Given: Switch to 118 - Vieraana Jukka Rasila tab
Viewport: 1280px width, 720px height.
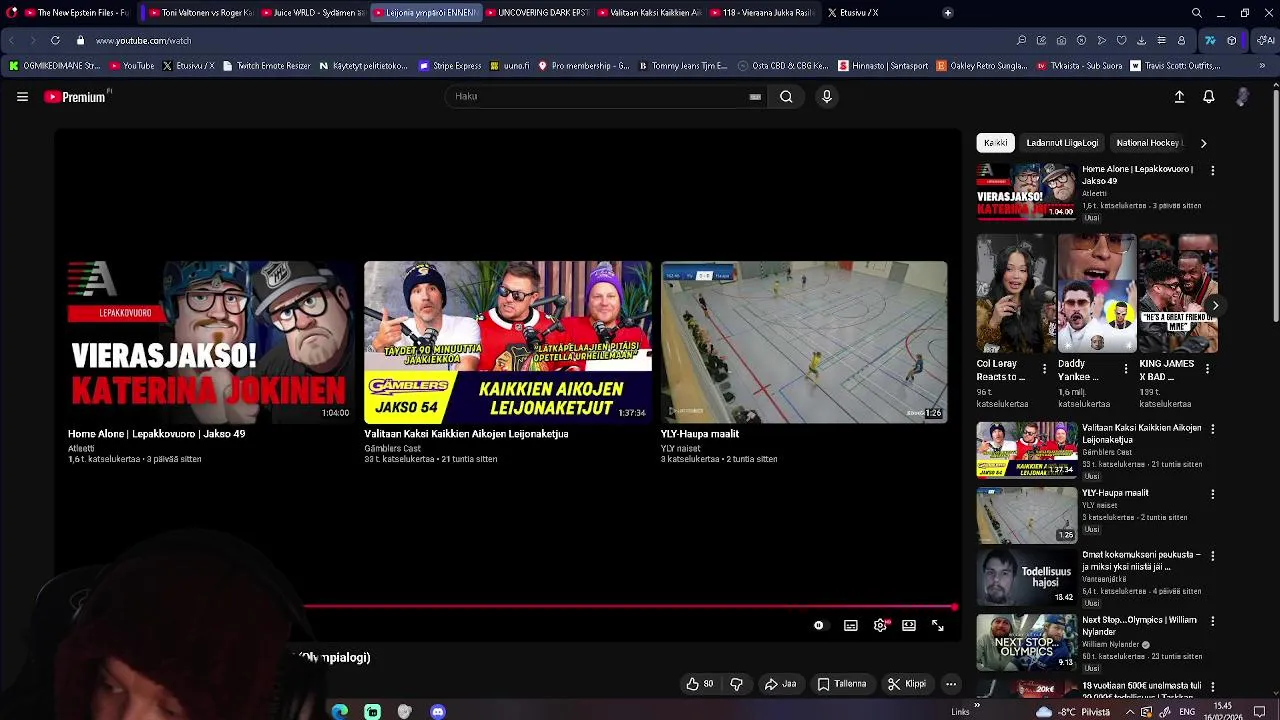Looking at the screenshot, I should click(762, 13).
